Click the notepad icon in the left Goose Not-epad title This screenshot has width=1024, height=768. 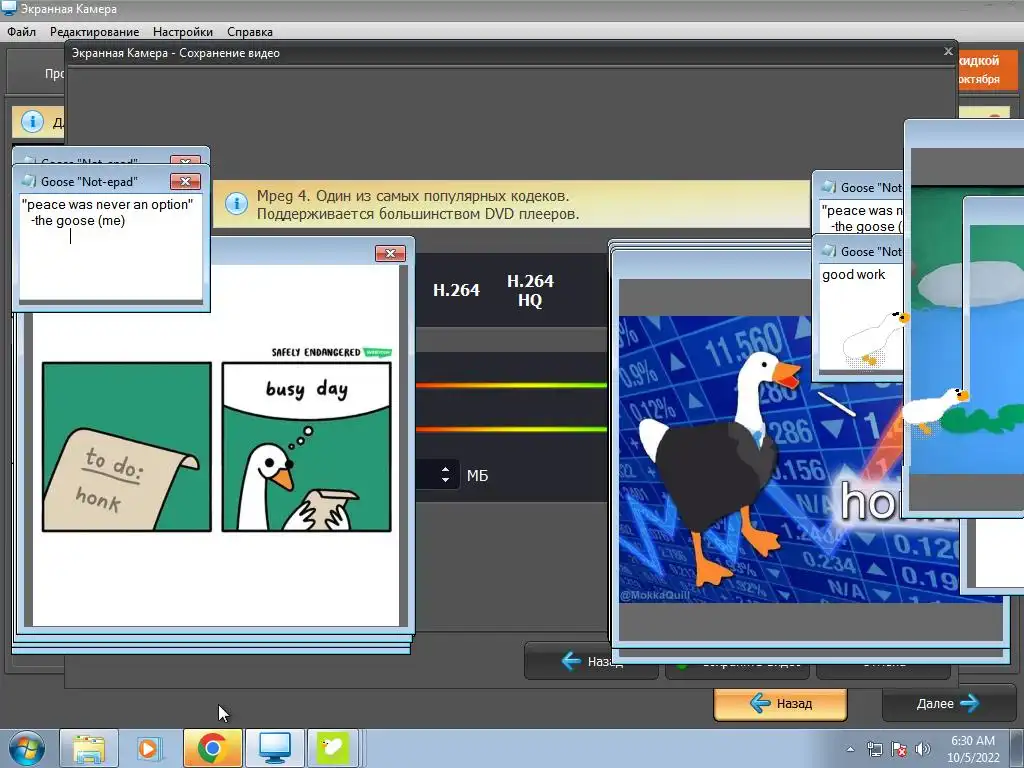tap(29, 182)
